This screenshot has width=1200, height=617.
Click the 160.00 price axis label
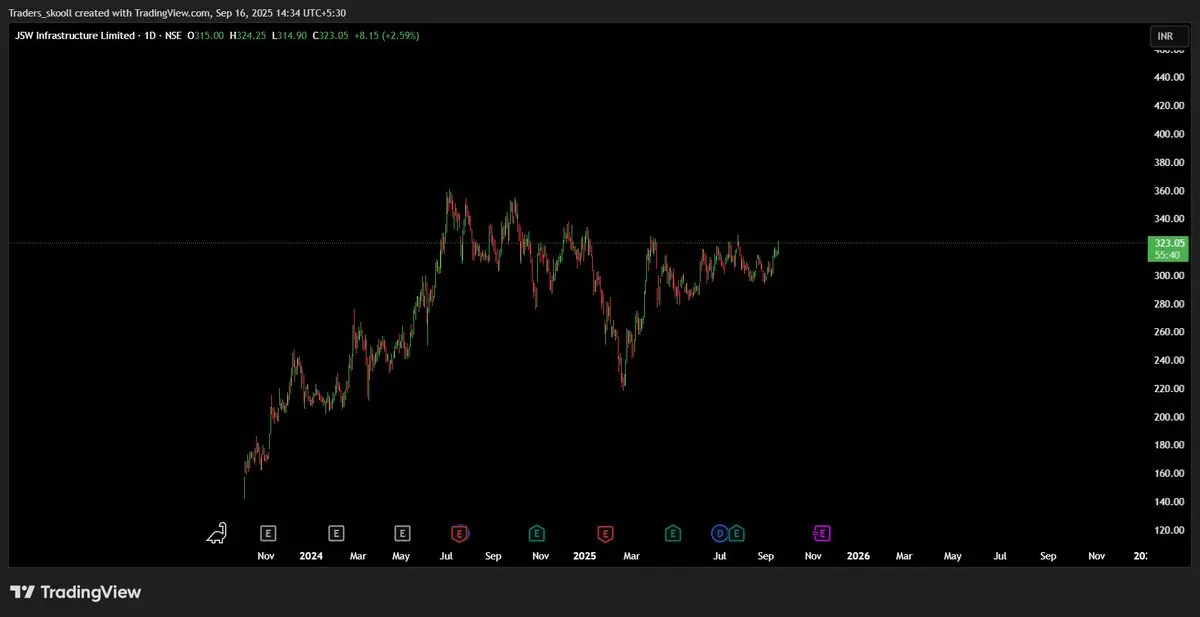(1169, 473)
